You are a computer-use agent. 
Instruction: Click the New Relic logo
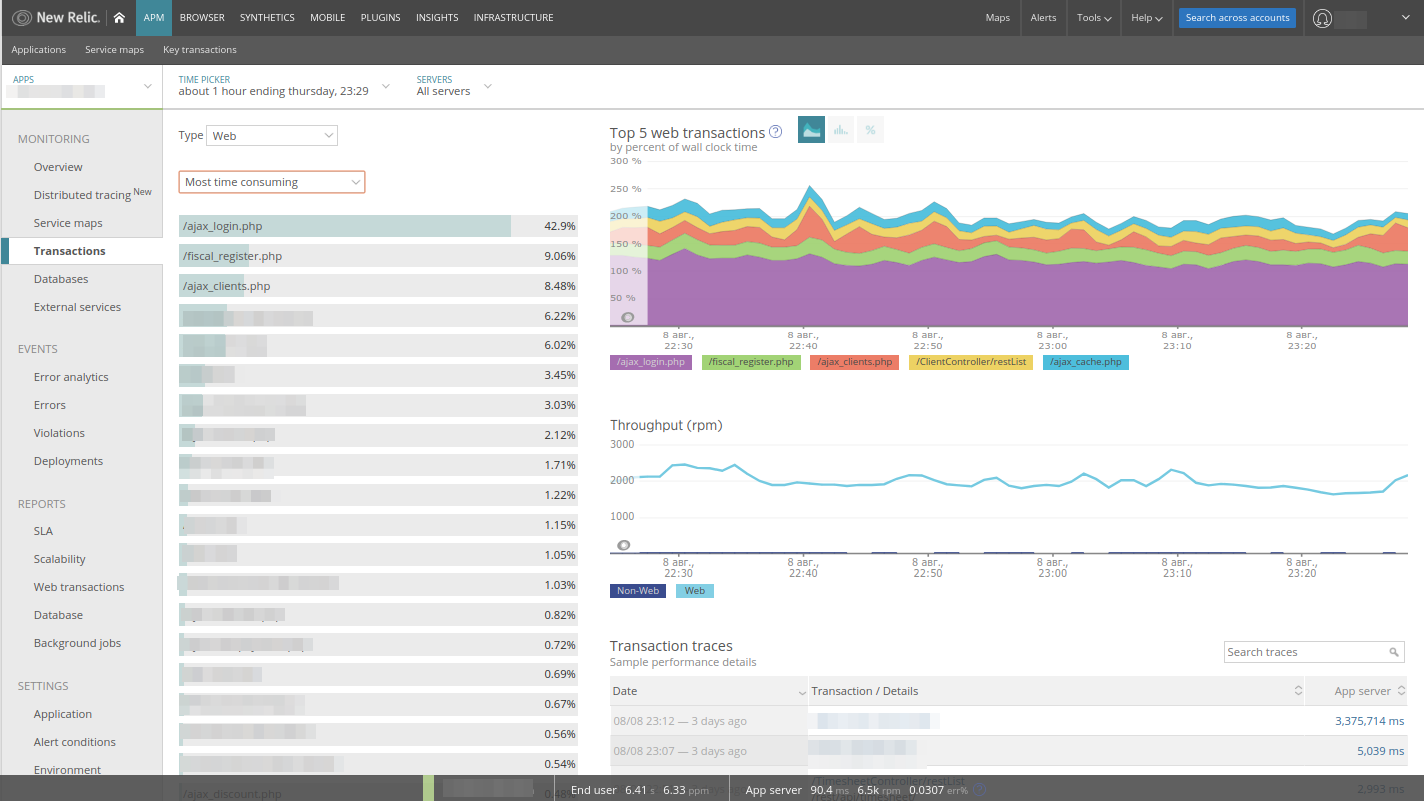coord(60,17)
